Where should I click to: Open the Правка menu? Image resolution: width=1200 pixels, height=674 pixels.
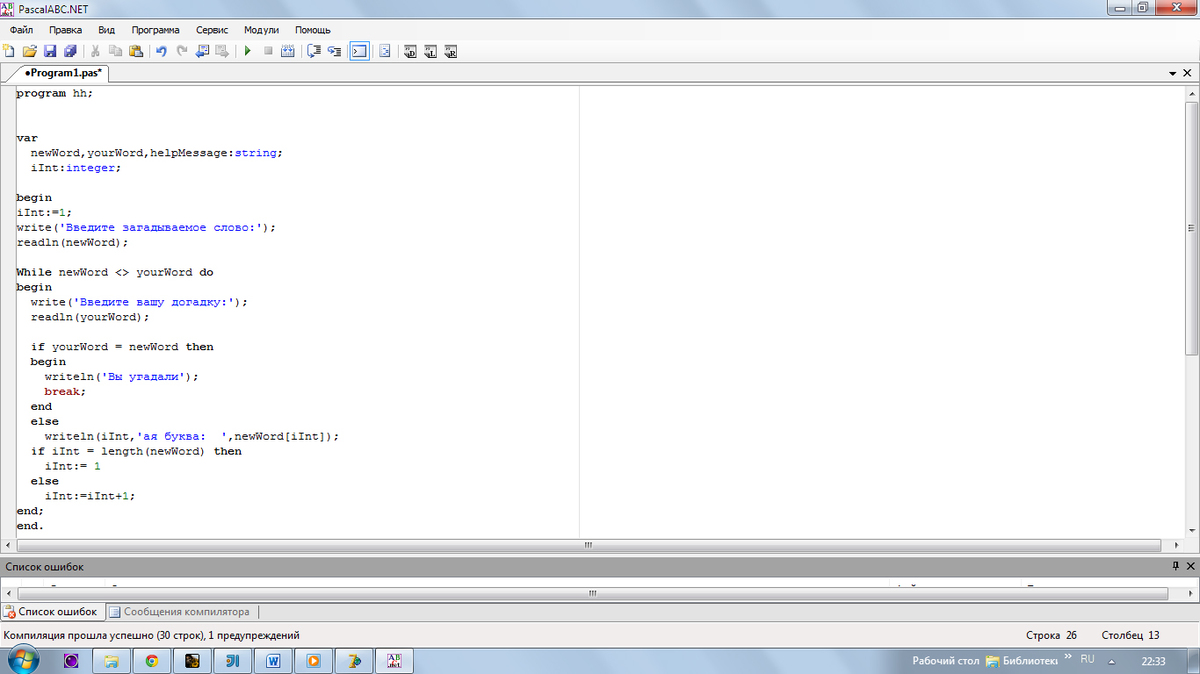pos(65,30)
